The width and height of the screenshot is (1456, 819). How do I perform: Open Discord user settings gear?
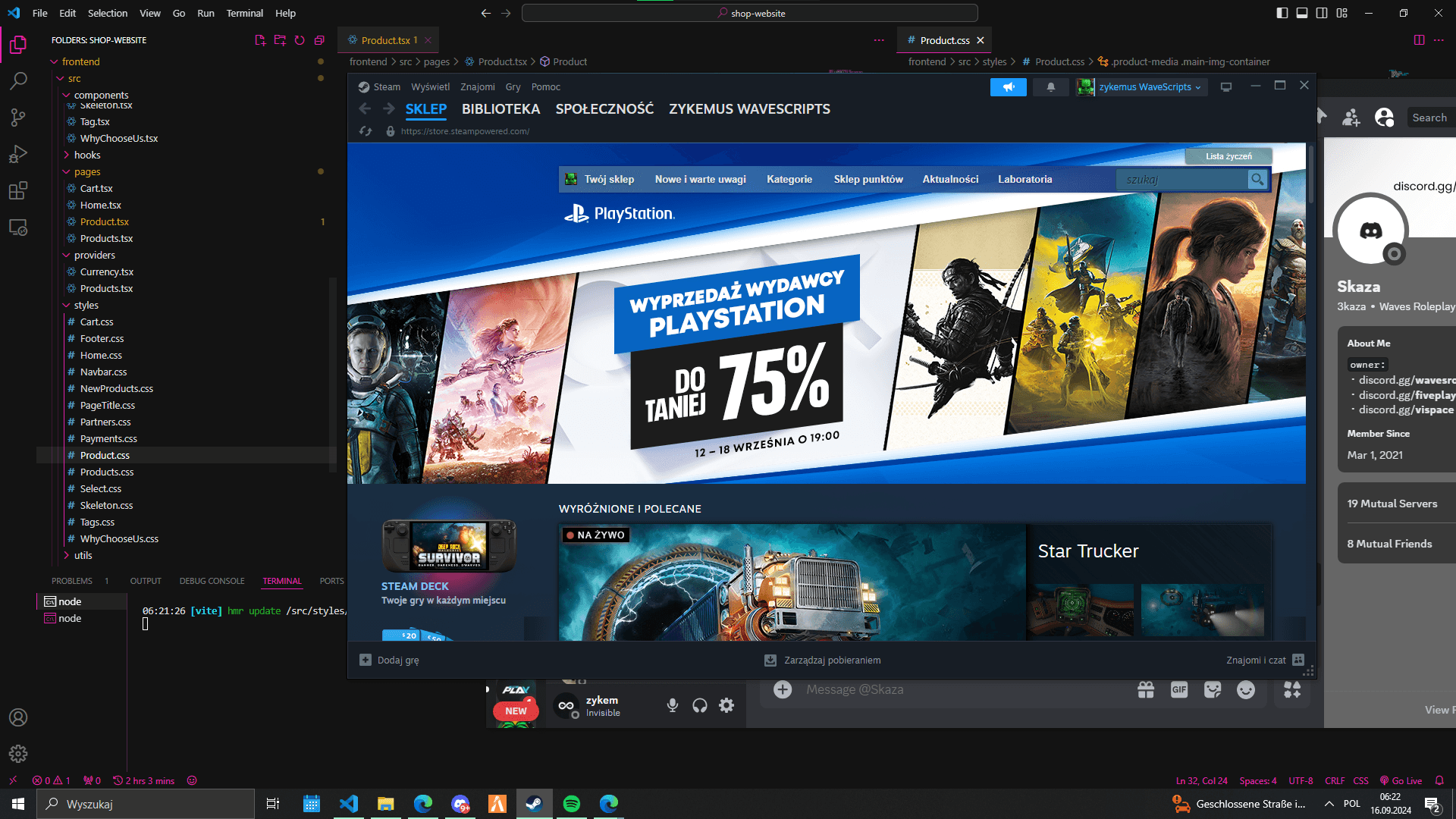(x=726, y=706)
